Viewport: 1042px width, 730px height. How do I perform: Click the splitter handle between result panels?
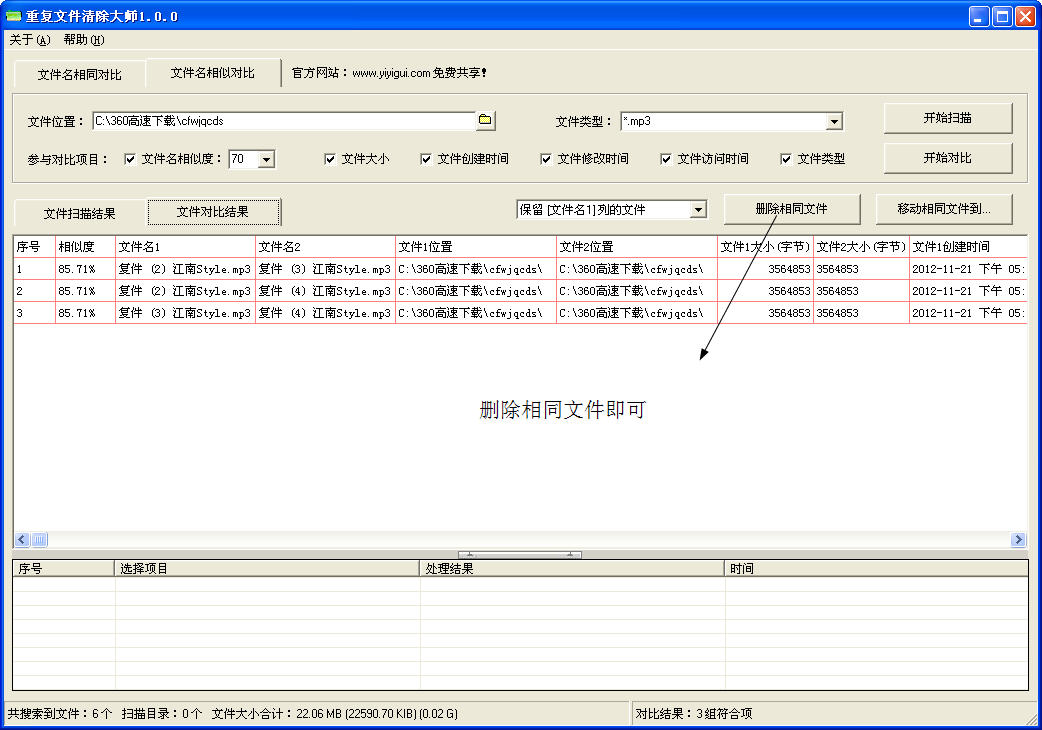(520, 555)
